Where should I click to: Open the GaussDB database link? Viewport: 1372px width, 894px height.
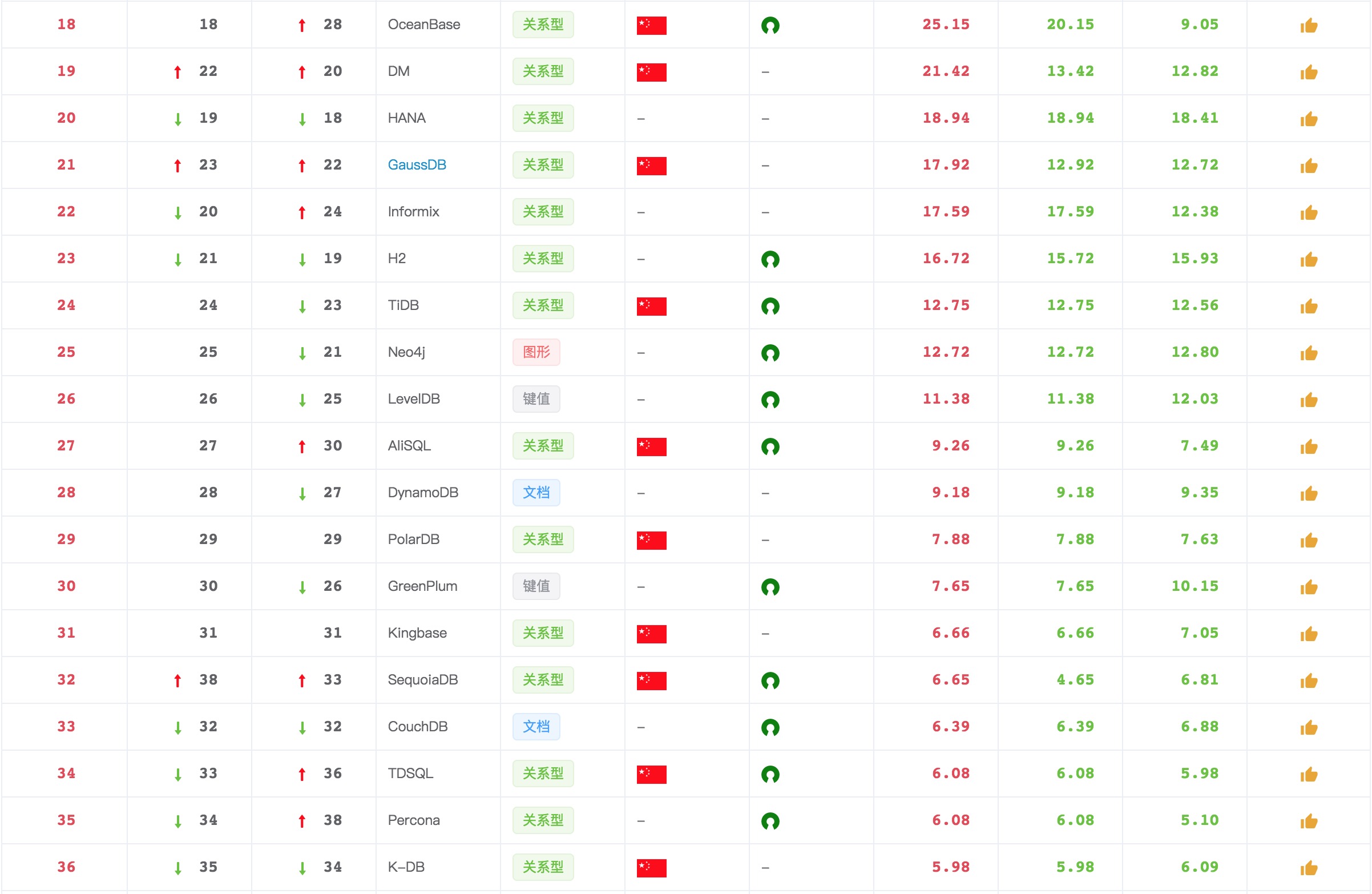click(x=417, y=165)
